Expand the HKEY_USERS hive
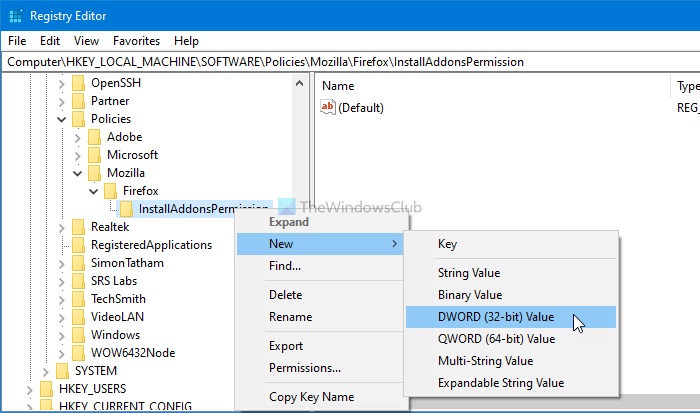The width and height of the screenshot is (700, 413). (29, 390)
